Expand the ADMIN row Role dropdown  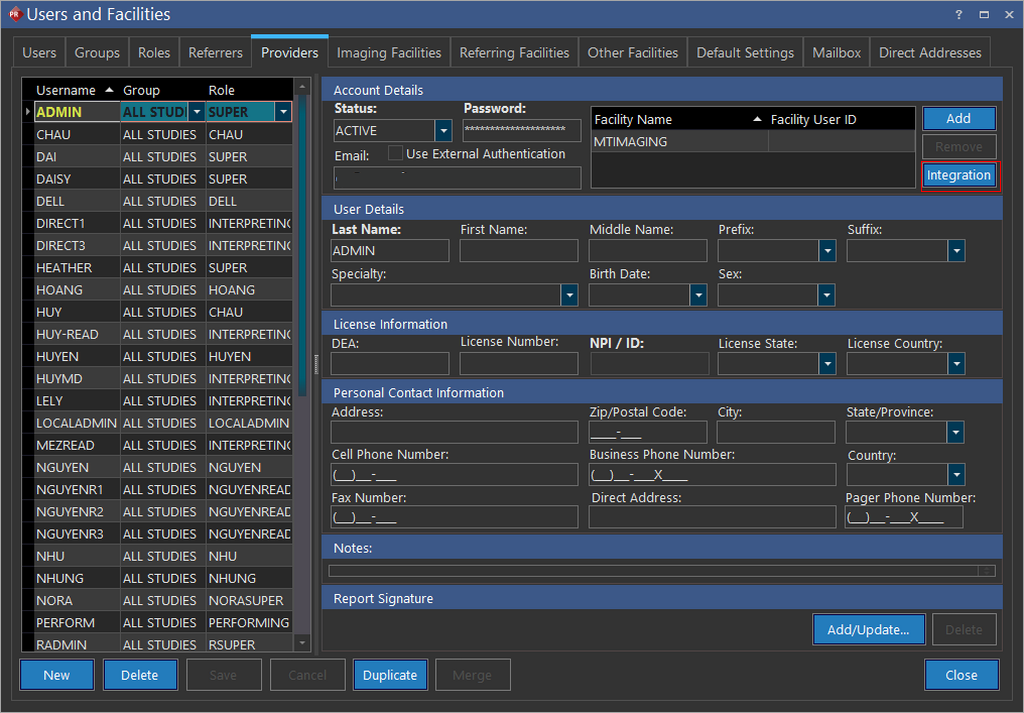[283, 112]
